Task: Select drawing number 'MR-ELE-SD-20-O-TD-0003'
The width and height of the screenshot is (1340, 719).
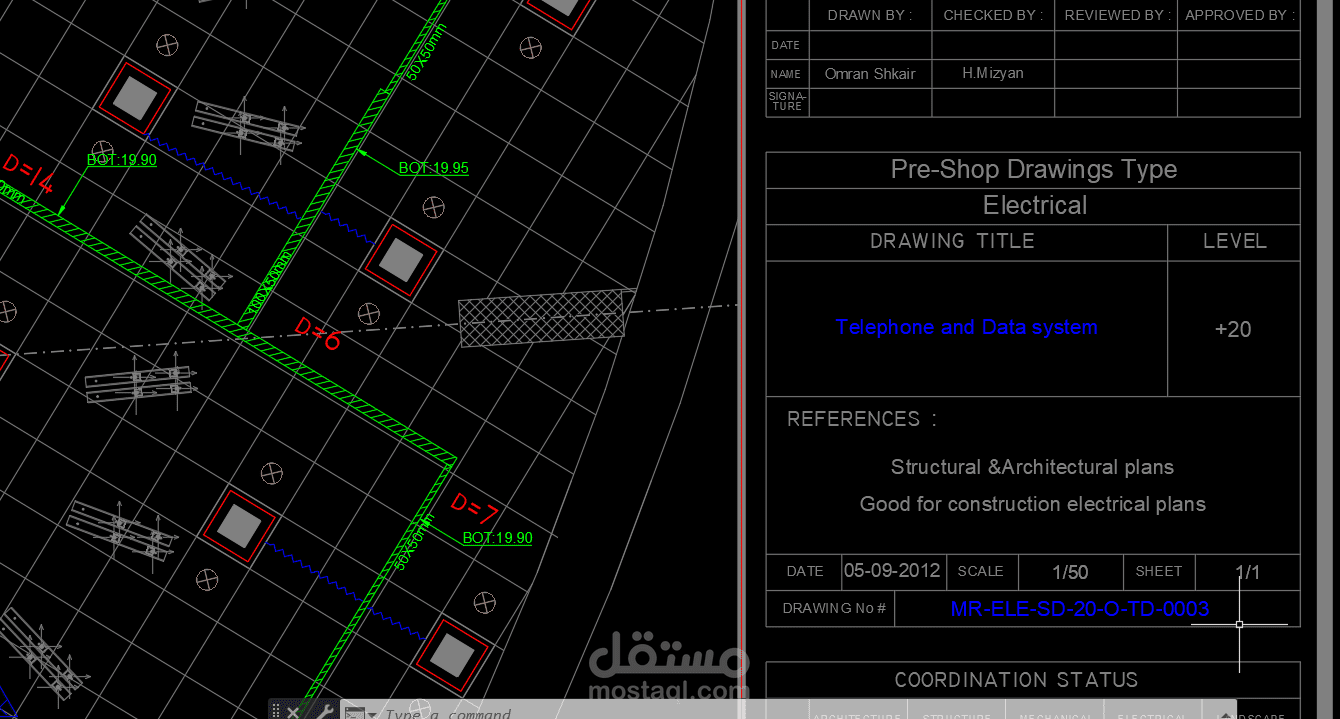Action: [x=1080, y=608]
